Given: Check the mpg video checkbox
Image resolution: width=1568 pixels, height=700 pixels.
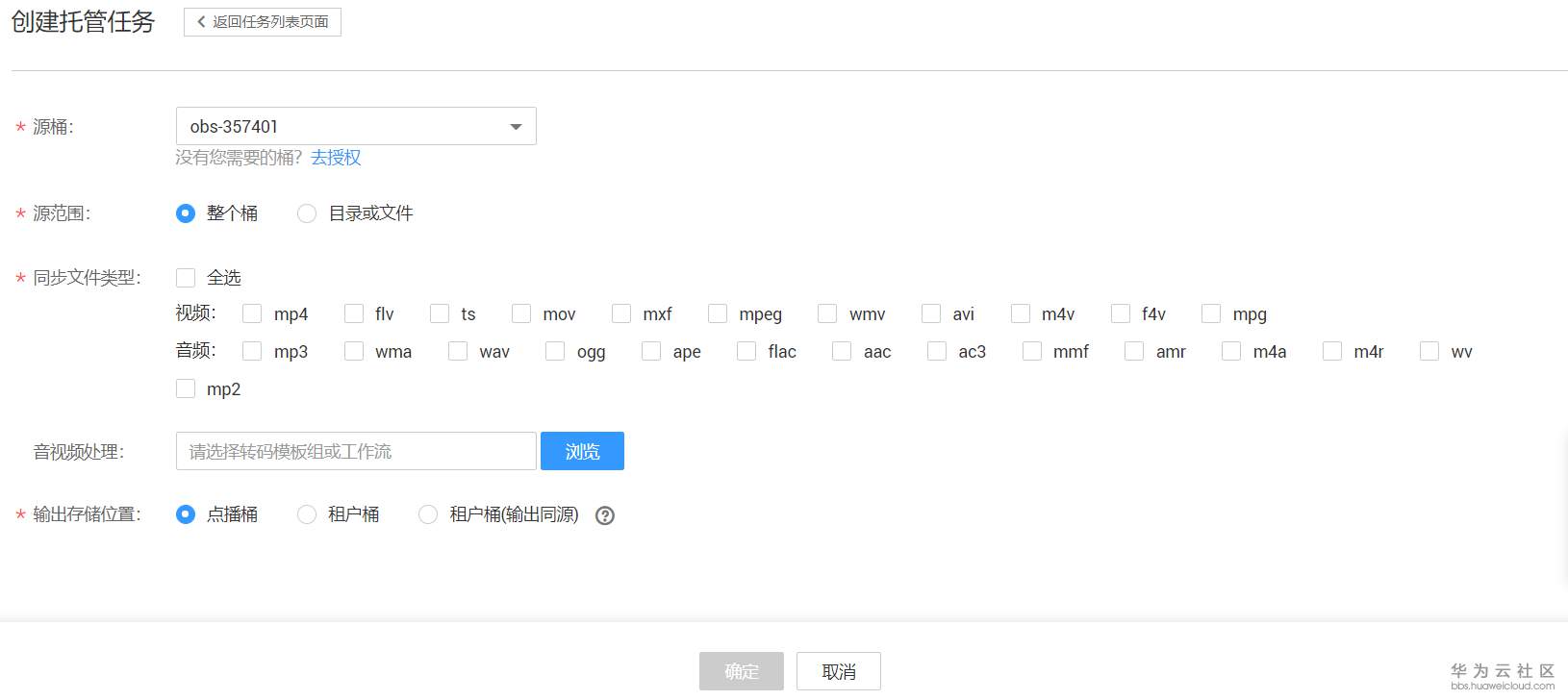Looking at the screenshot, I should click(x=1211, y=313).
